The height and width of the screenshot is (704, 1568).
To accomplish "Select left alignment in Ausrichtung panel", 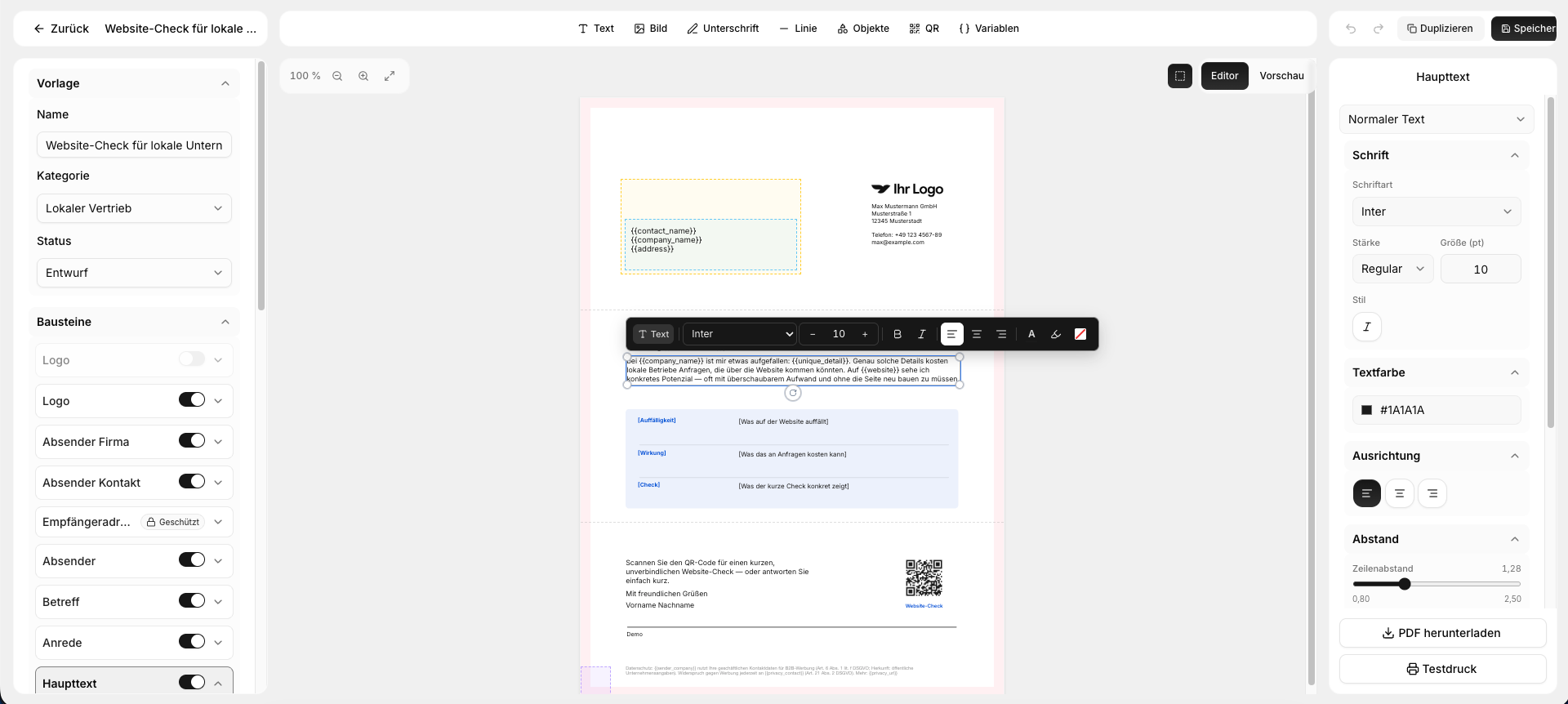I will click(x=1367, y=493).
